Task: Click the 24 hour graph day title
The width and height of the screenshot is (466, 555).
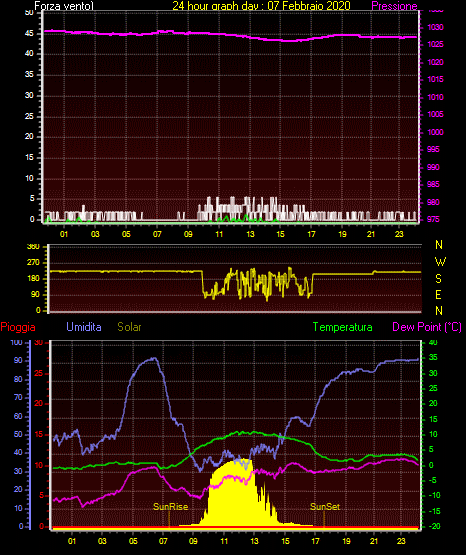Action: point(261,6)
